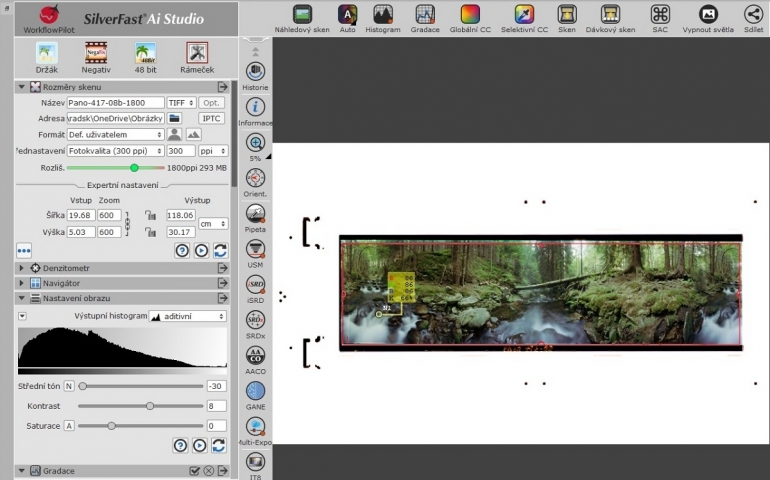The height and width of the screenshot is (480, 770).
Task: Open the USM sharpening tool
Action: pyautogui.click(x=255, y=249)
